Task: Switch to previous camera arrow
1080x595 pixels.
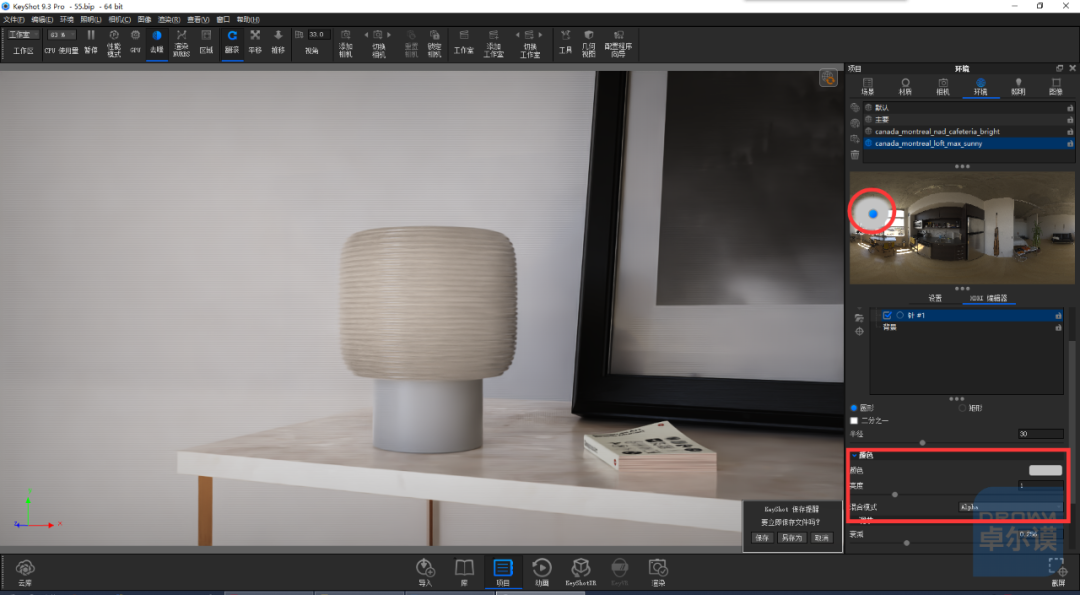Action: (x=366, y=34)
